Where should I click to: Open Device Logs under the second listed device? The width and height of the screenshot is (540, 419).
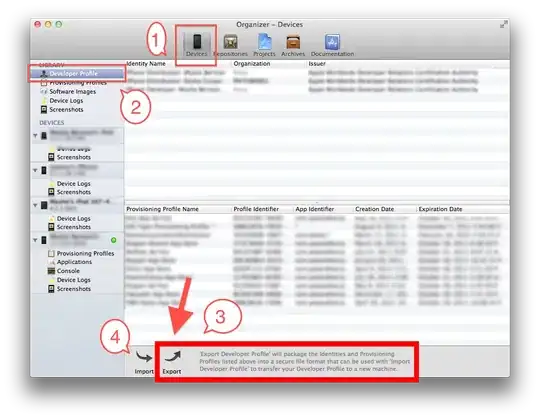coord(69,184)
